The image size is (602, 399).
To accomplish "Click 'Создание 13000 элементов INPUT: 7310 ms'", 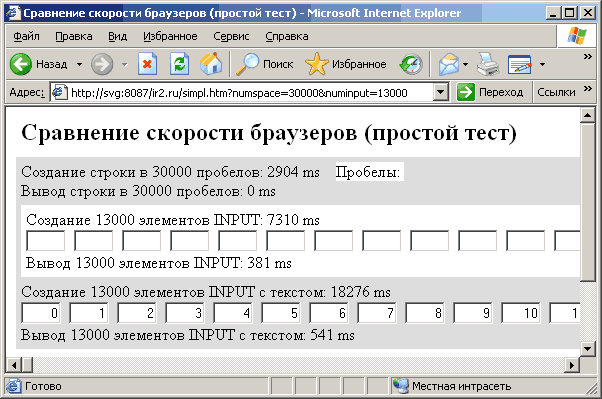I will click(x=173, y=220).
